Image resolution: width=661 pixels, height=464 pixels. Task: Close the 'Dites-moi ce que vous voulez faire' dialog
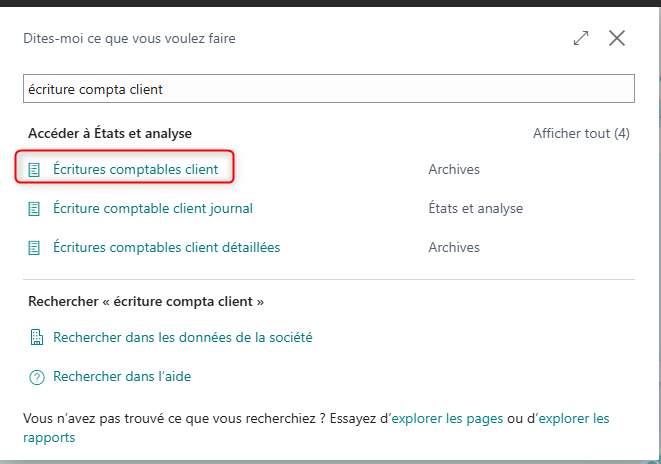tap(617, 39)
